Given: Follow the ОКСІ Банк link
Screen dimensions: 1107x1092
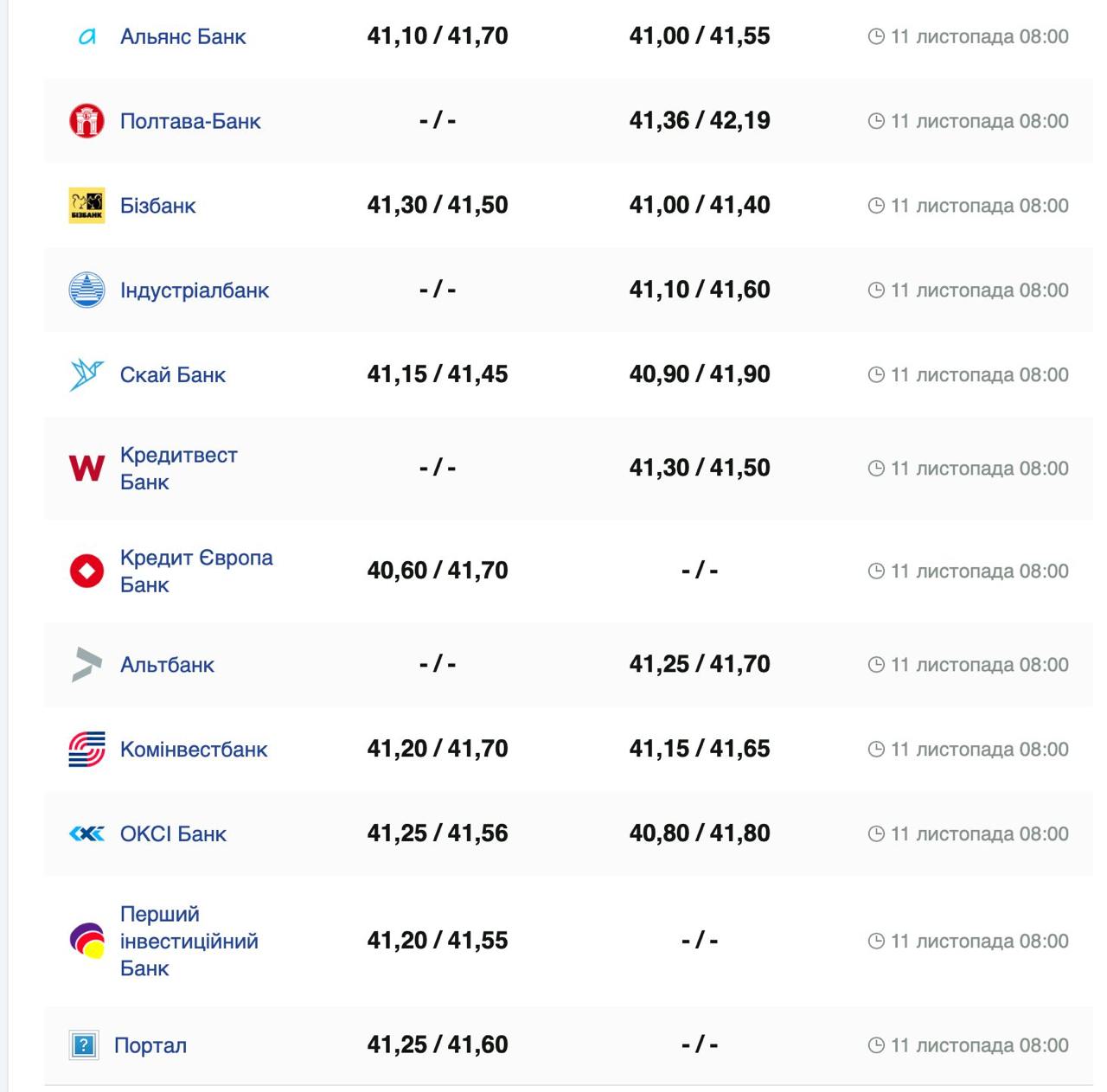Looking at the screenshot, I should (x=173, y=834).
